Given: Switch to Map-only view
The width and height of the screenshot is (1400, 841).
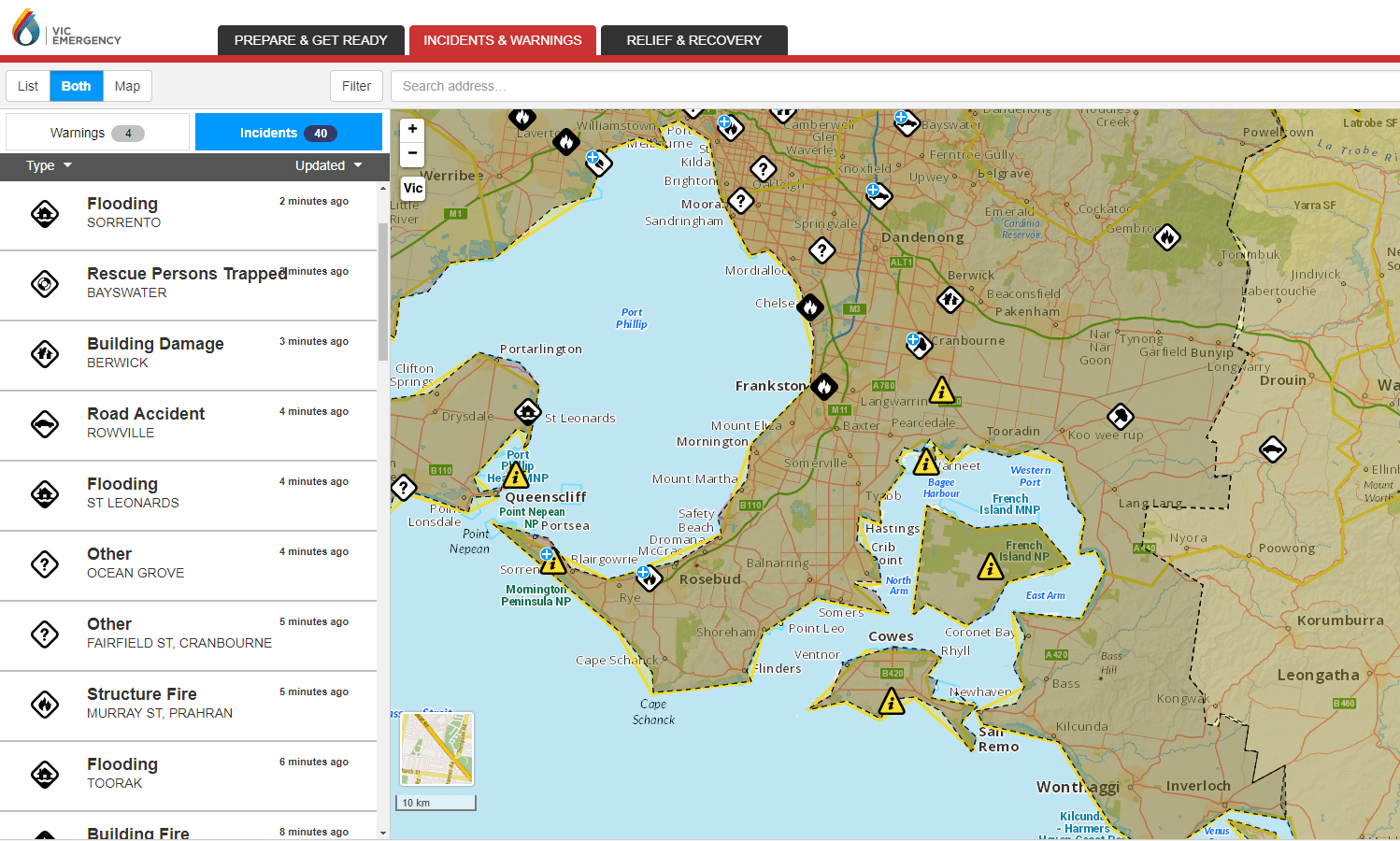Looking at the screenshot, I should [127, 86].
